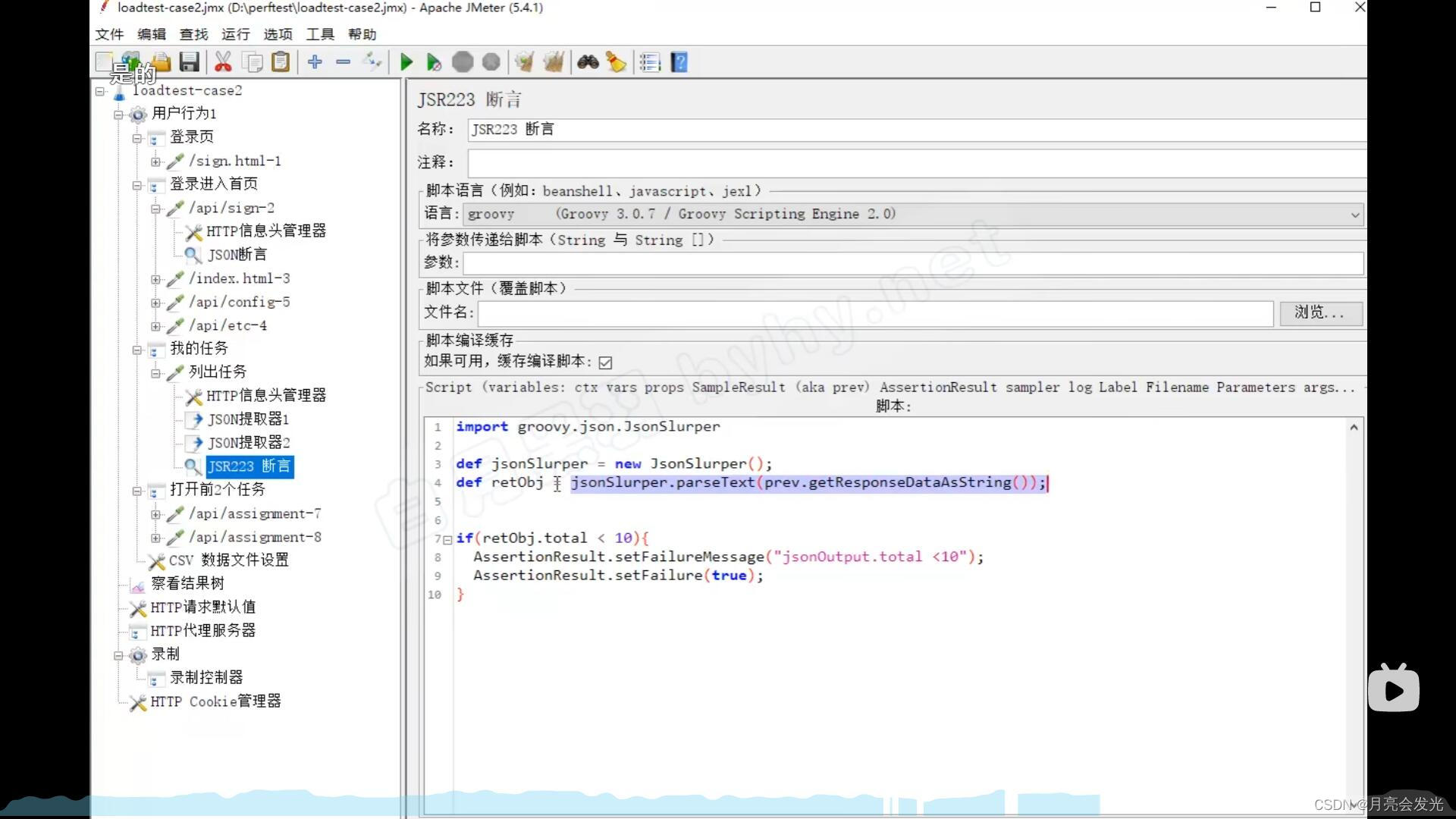
Task: Click the Cut scissors icon
Action: pos(223,62)
